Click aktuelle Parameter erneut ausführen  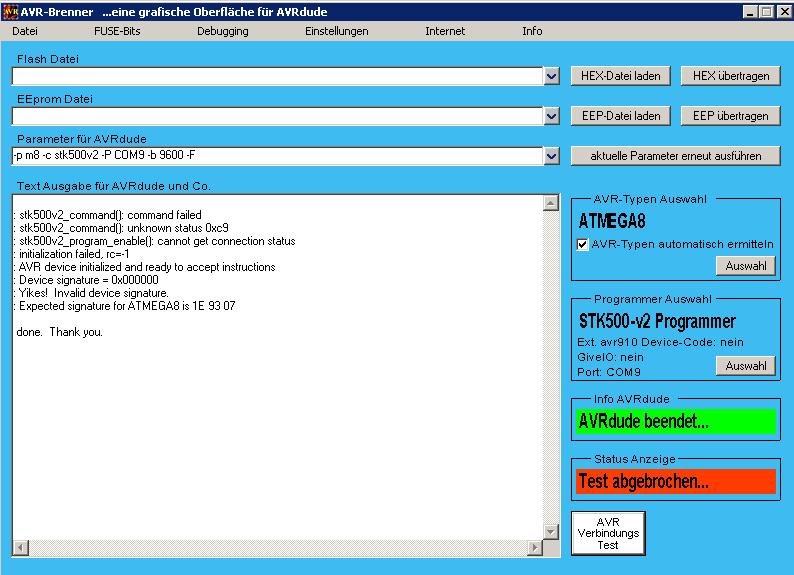676,156
